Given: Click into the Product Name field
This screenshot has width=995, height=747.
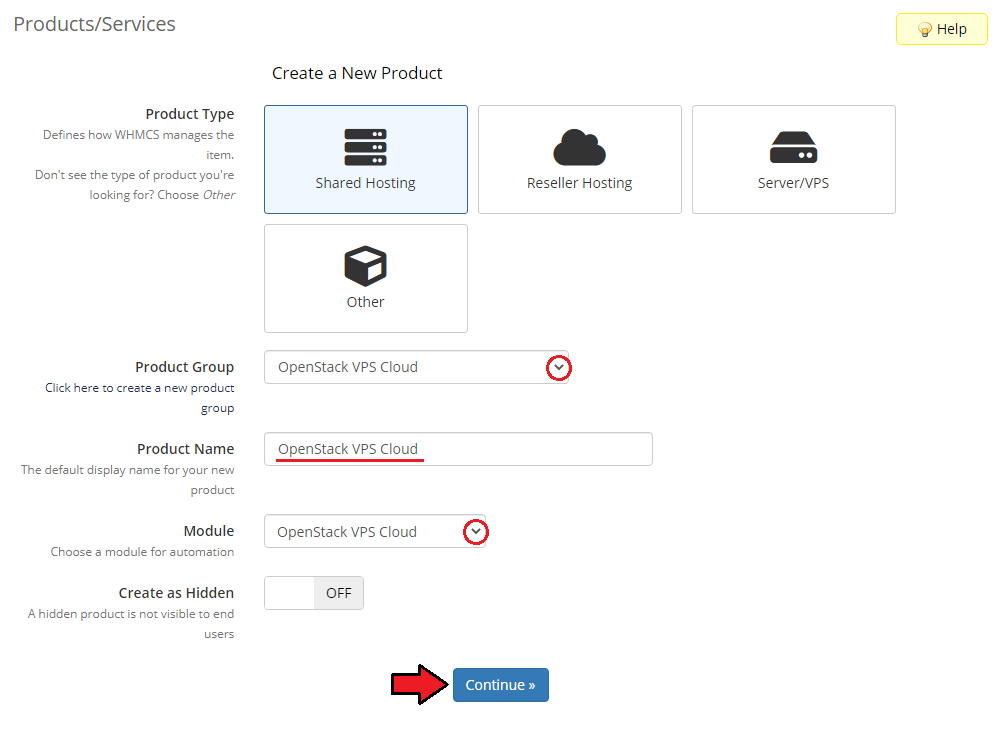Looking at the screenshot, I should click(x=458, y=449).
